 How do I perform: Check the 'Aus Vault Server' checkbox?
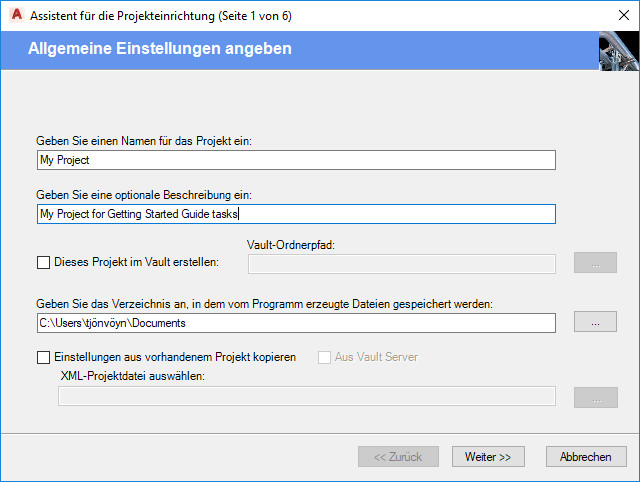(x=324, y=357)
